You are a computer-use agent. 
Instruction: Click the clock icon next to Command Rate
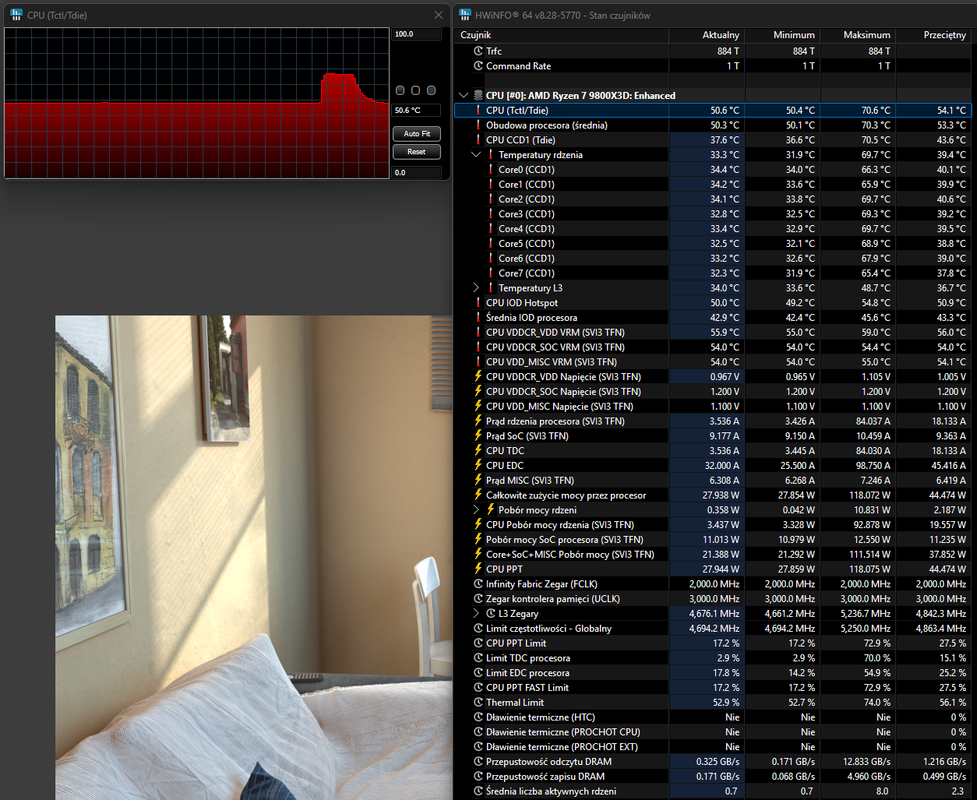coord(478,66)
